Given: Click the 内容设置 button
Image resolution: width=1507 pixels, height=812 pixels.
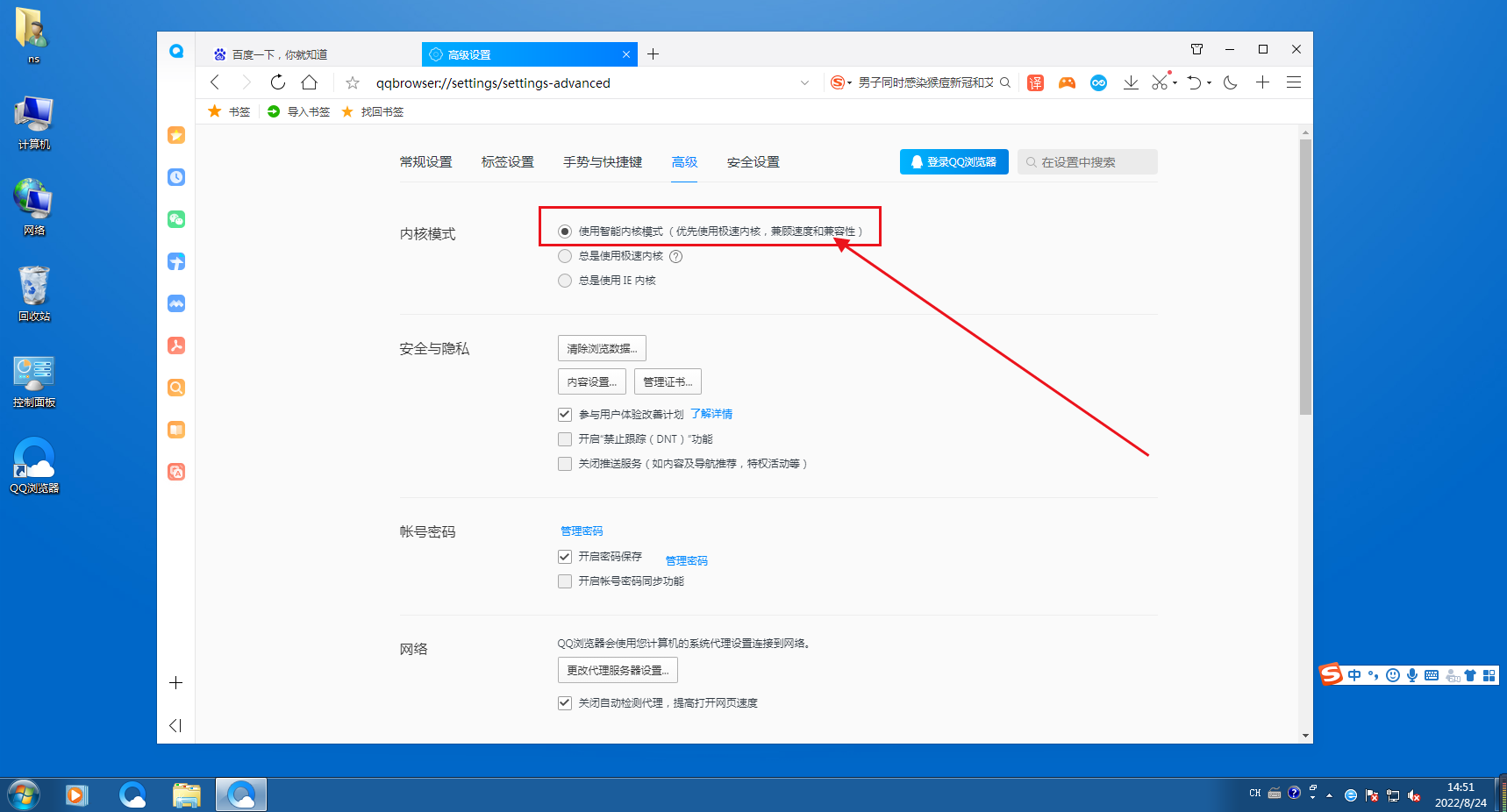Looking at the screenshot, I should (x=592, y=381).
